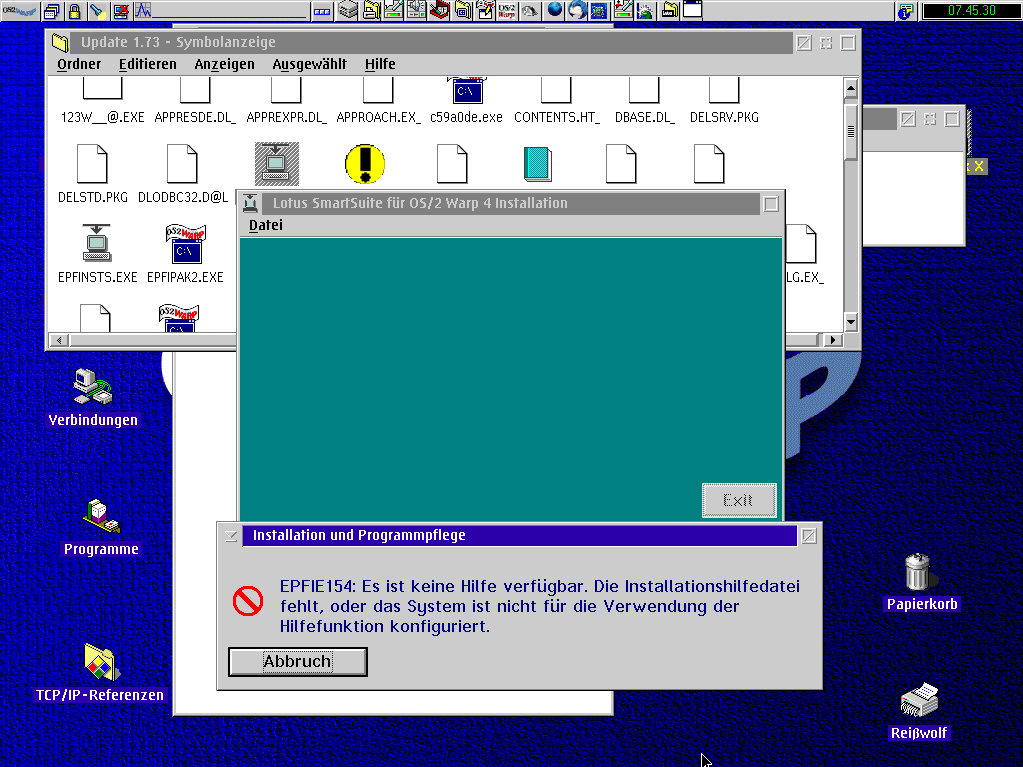Open the Ausgewählt menu
The width and height of the screenshot is (1023, 767).
pyautogui.click(x=309, y=64)
